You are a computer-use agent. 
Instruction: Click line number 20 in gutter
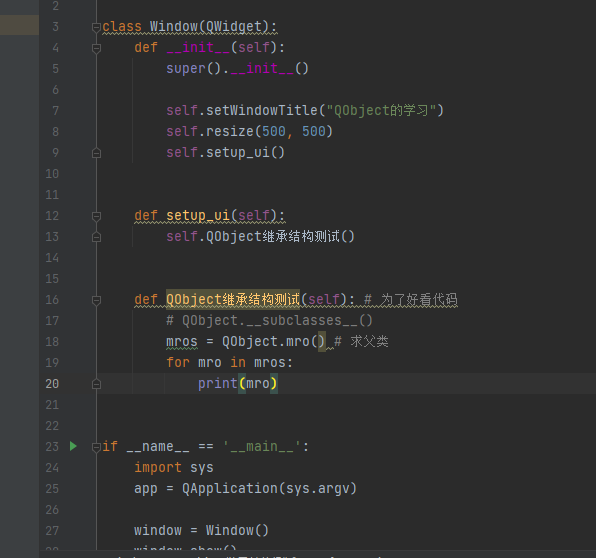tap(52, 384)
